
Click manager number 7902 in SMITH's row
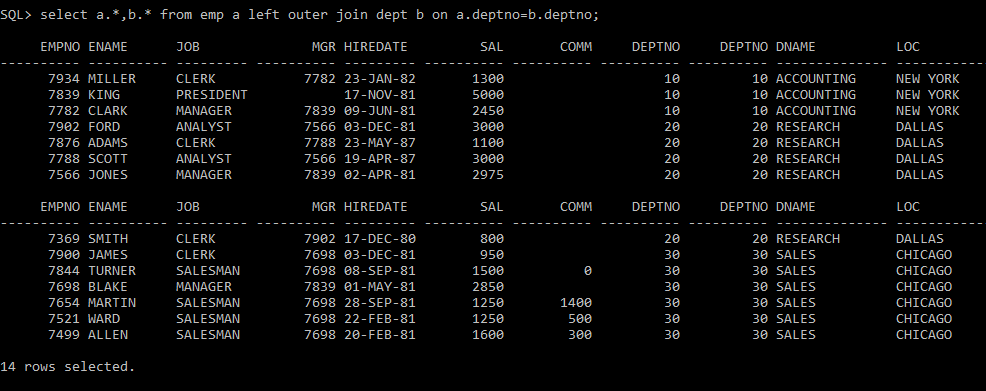319,239
